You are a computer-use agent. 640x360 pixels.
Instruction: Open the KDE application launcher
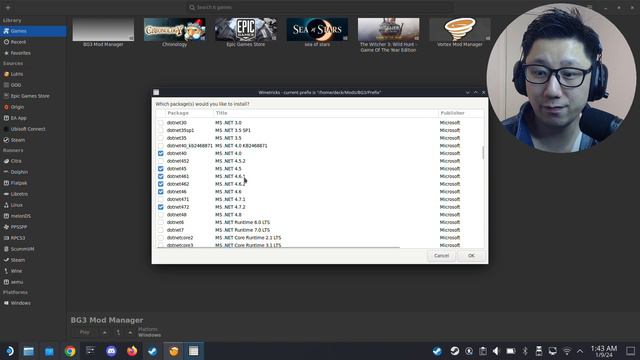pyautogui.click(x=9, y=351)
